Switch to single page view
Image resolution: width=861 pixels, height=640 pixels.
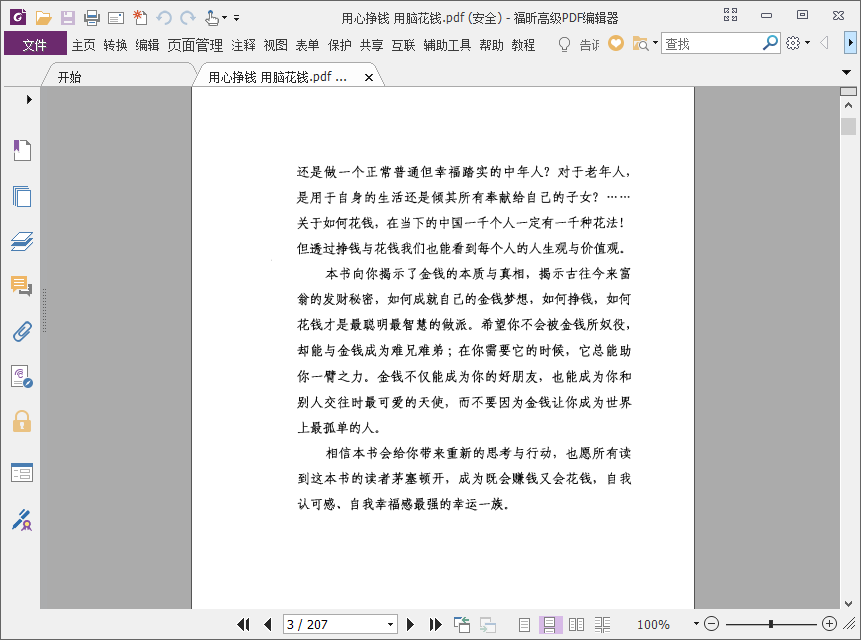[x=524, y=624]
